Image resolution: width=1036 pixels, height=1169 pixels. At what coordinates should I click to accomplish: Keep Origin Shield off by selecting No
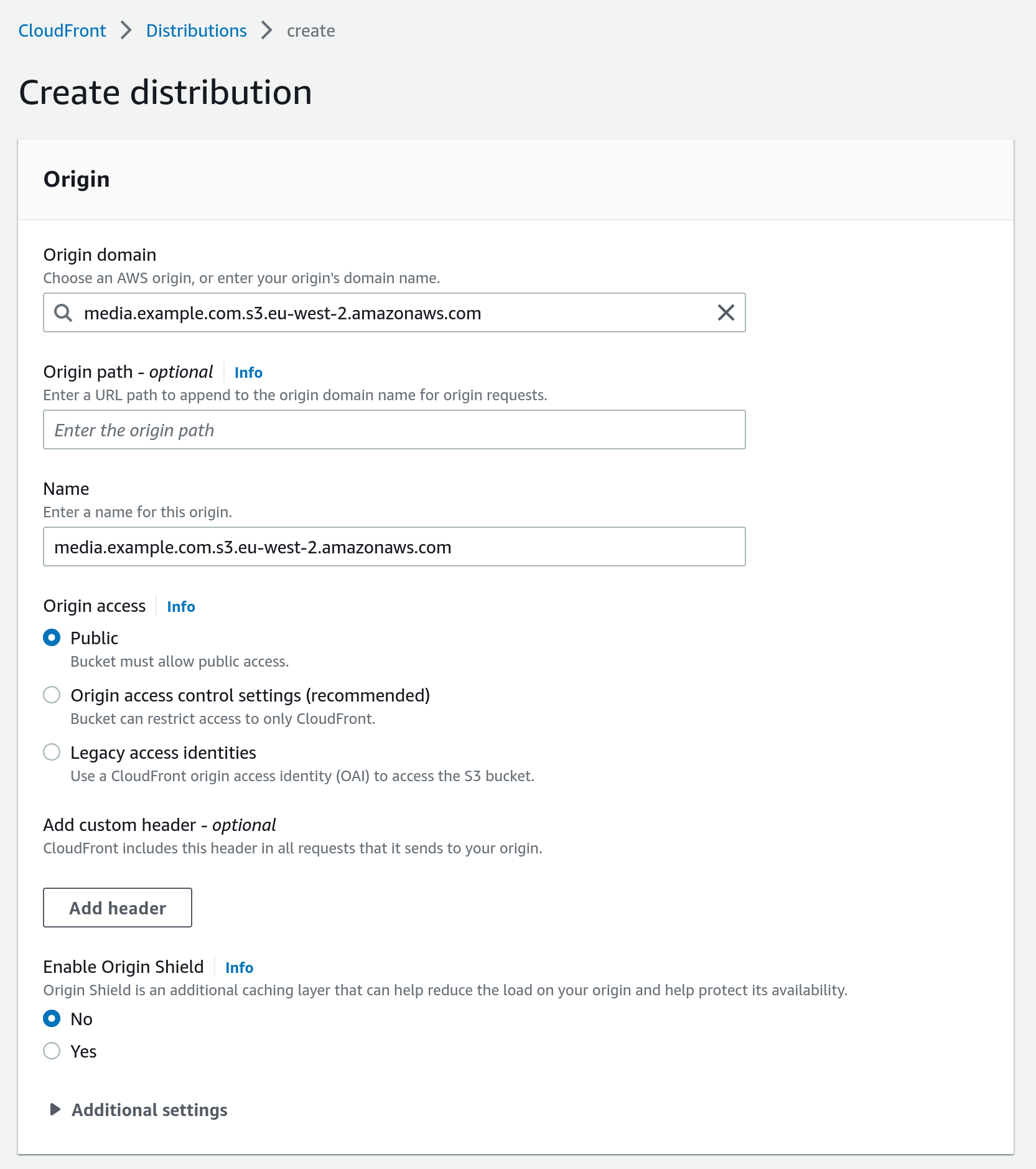(x=52, y=1018)
